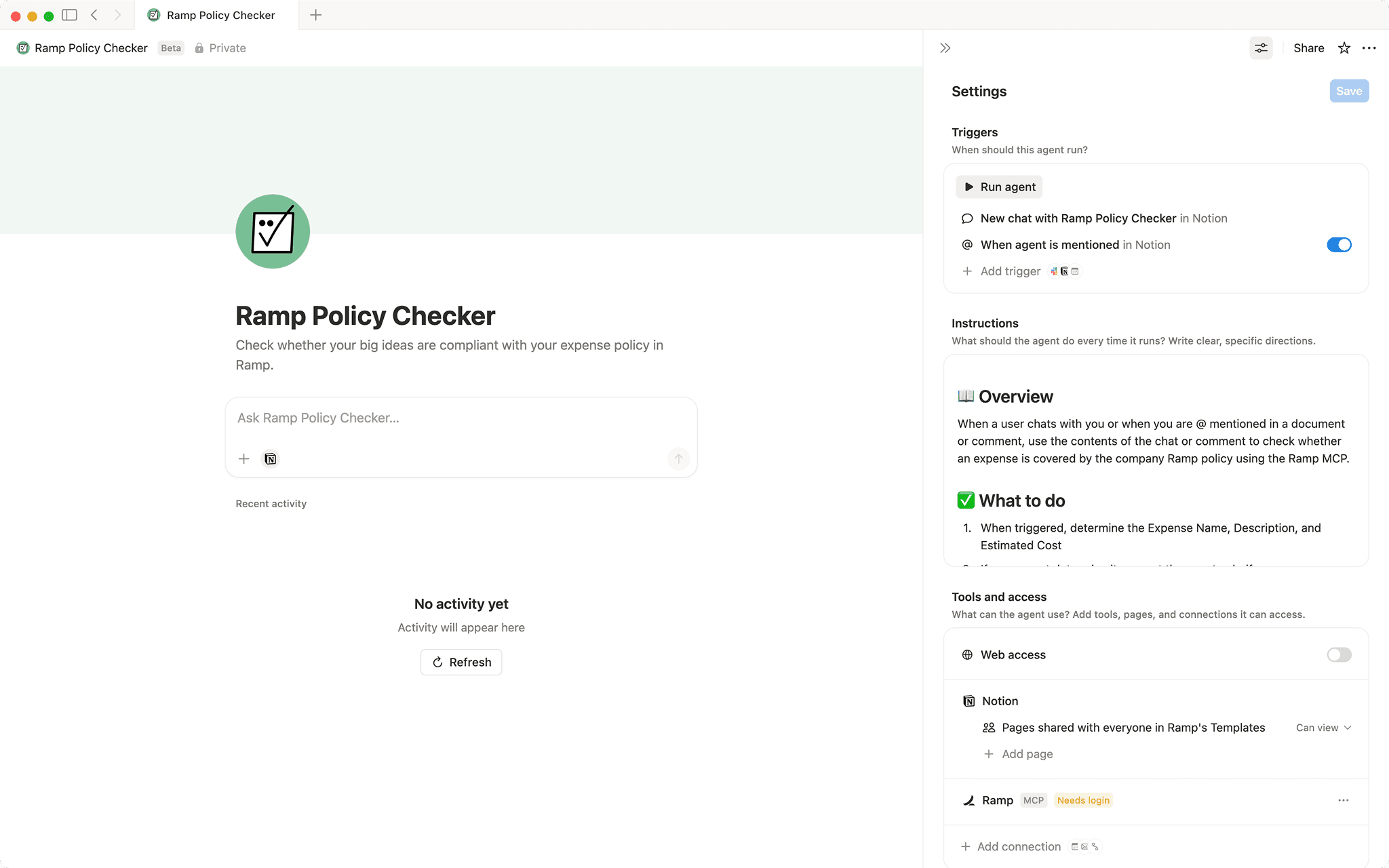Click the Notion attachment icon in chat input
1389x868 pixels.
point(270,458)
